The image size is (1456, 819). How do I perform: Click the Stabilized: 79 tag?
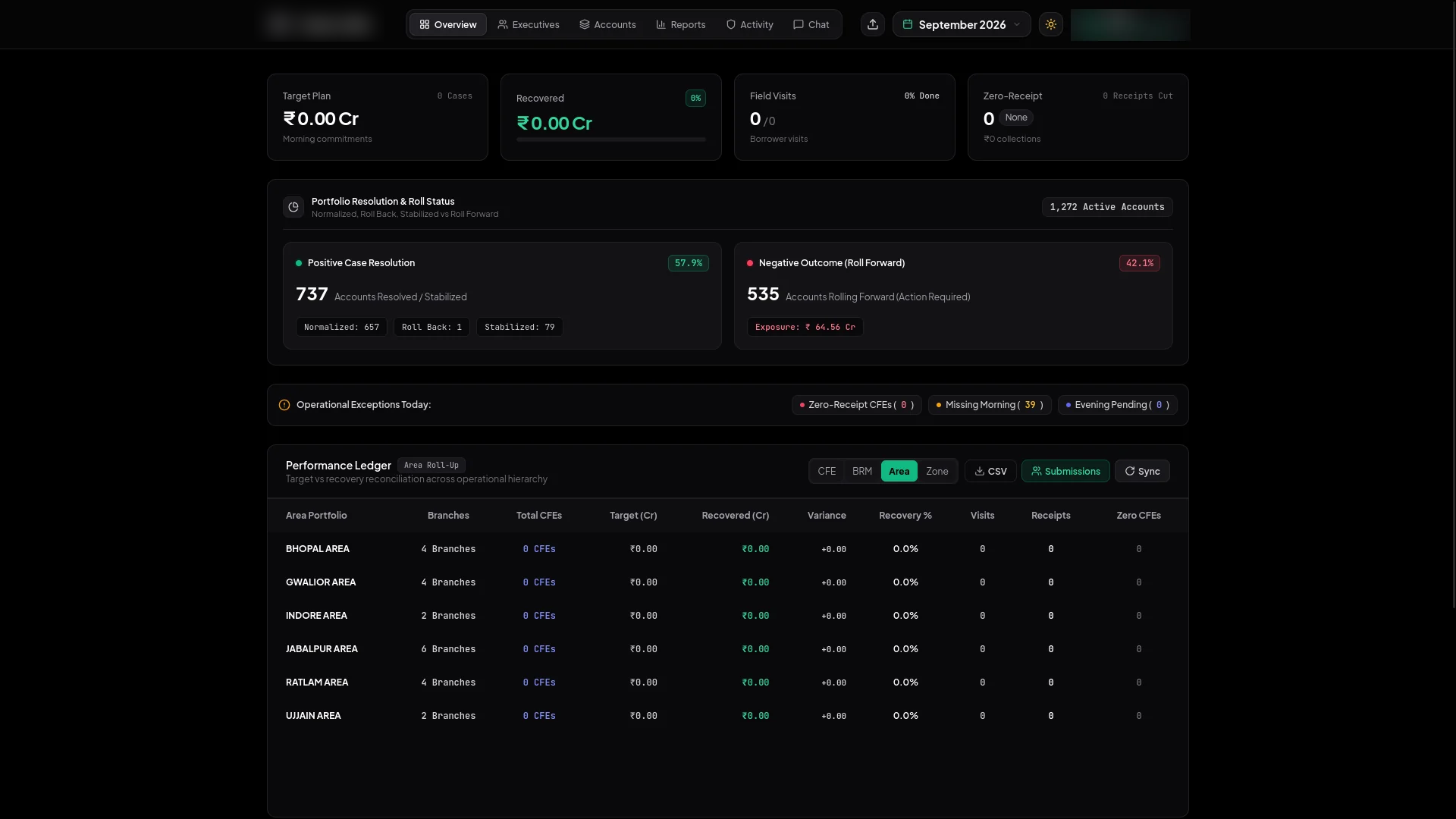tap(519, 327)
